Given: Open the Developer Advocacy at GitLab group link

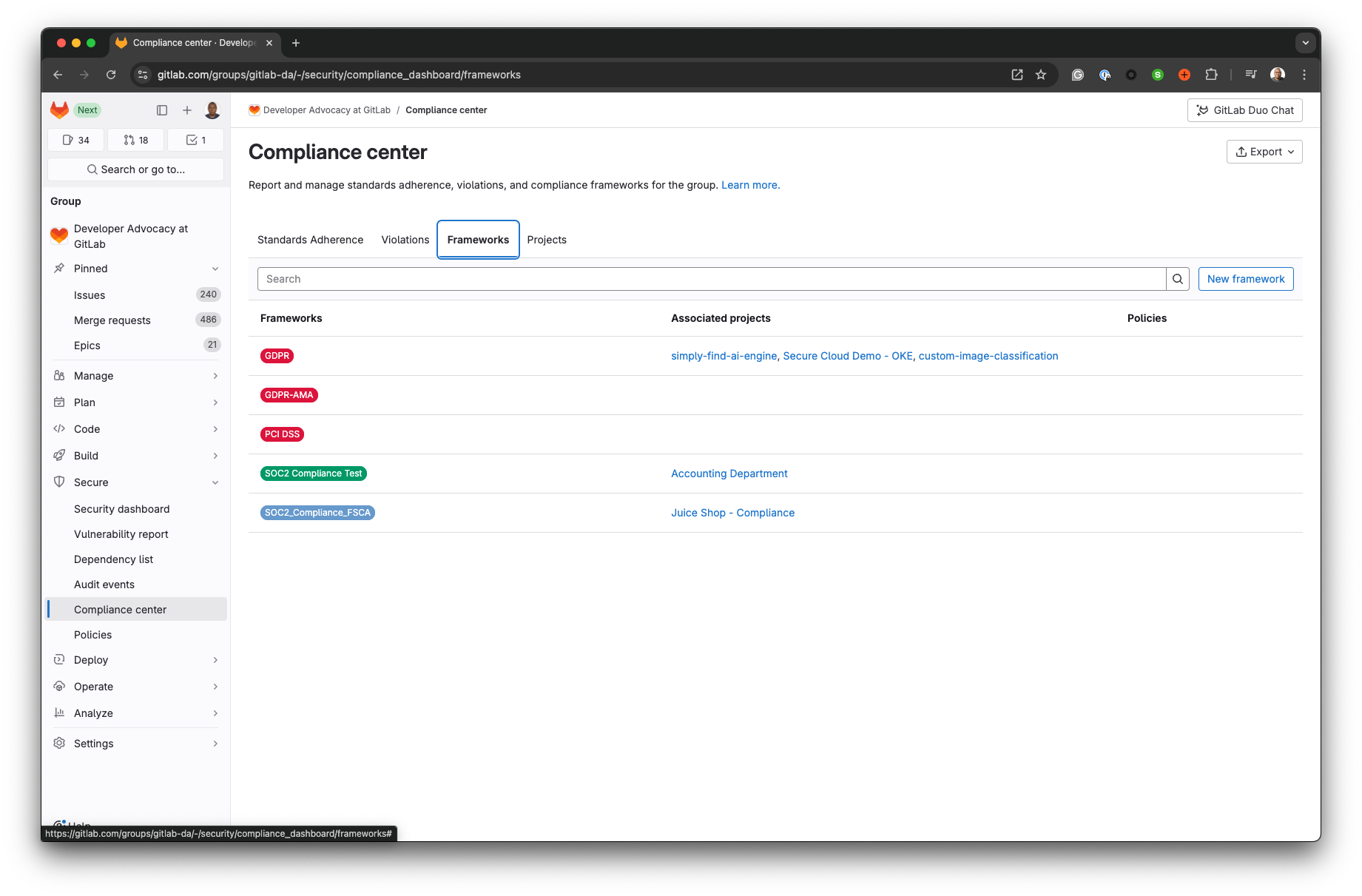Looking at the screenshot, I should pos(136,236).
